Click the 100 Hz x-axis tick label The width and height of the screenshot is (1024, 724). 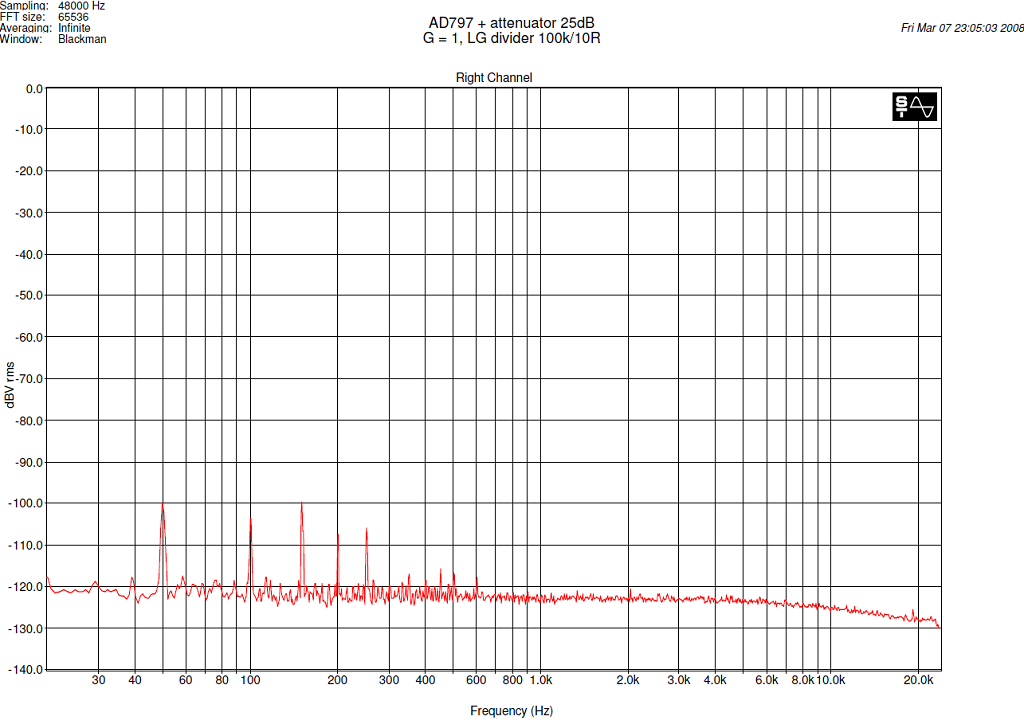click(251, 680)
